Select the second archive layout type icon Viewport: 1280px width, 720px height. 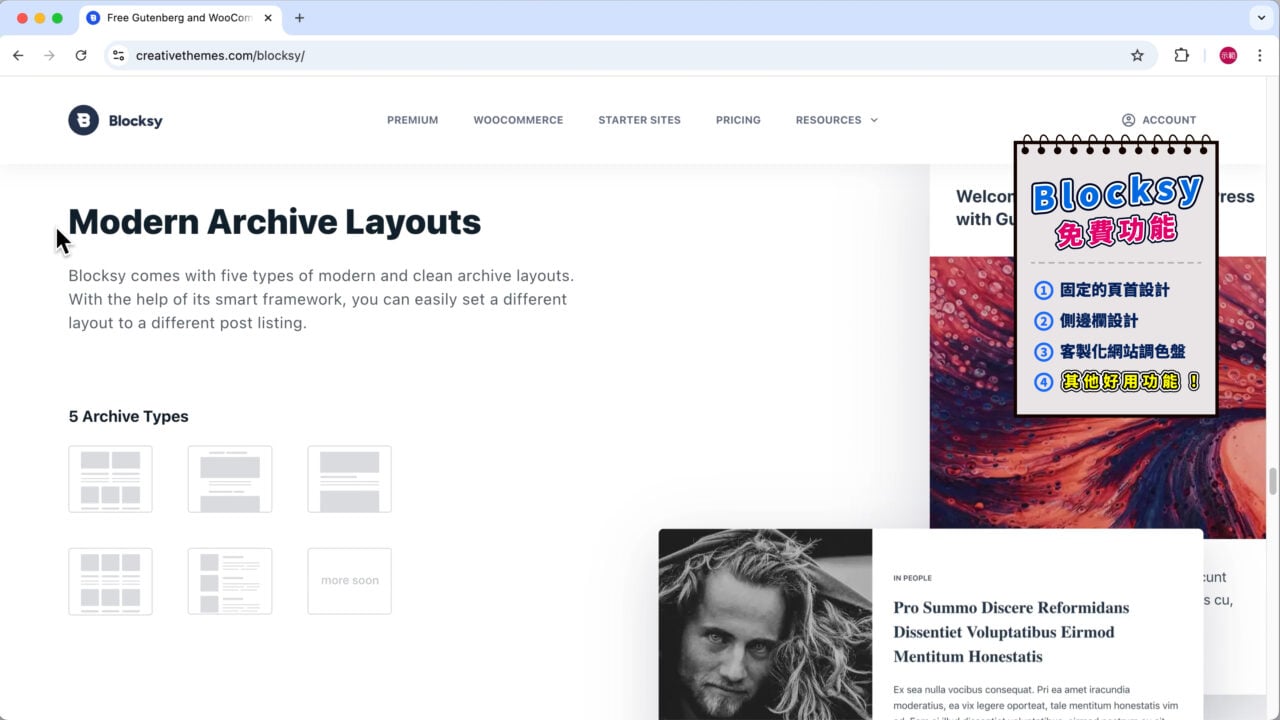point(230,479)
